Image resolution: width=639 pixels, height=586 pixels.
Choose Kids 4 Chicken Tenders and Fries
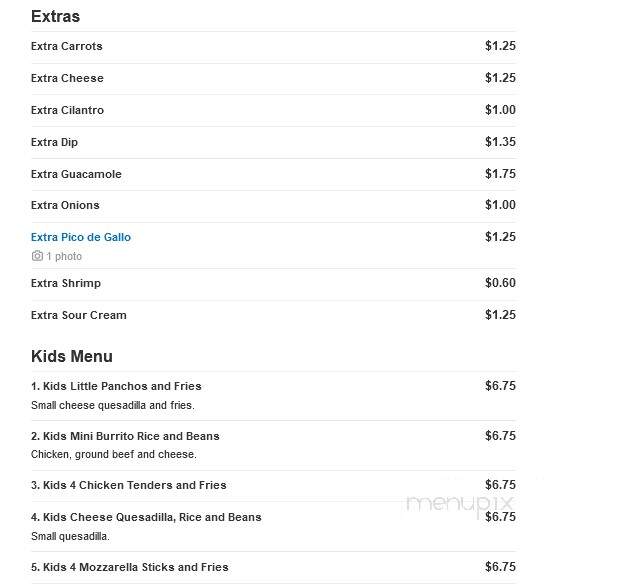pos(129,485)
